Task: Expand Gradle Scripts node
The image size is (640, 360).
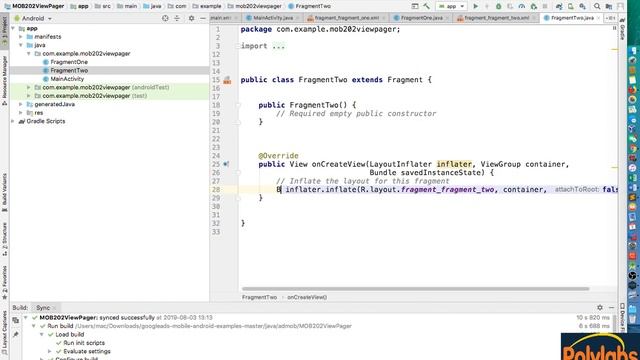Action: point(13,121)
